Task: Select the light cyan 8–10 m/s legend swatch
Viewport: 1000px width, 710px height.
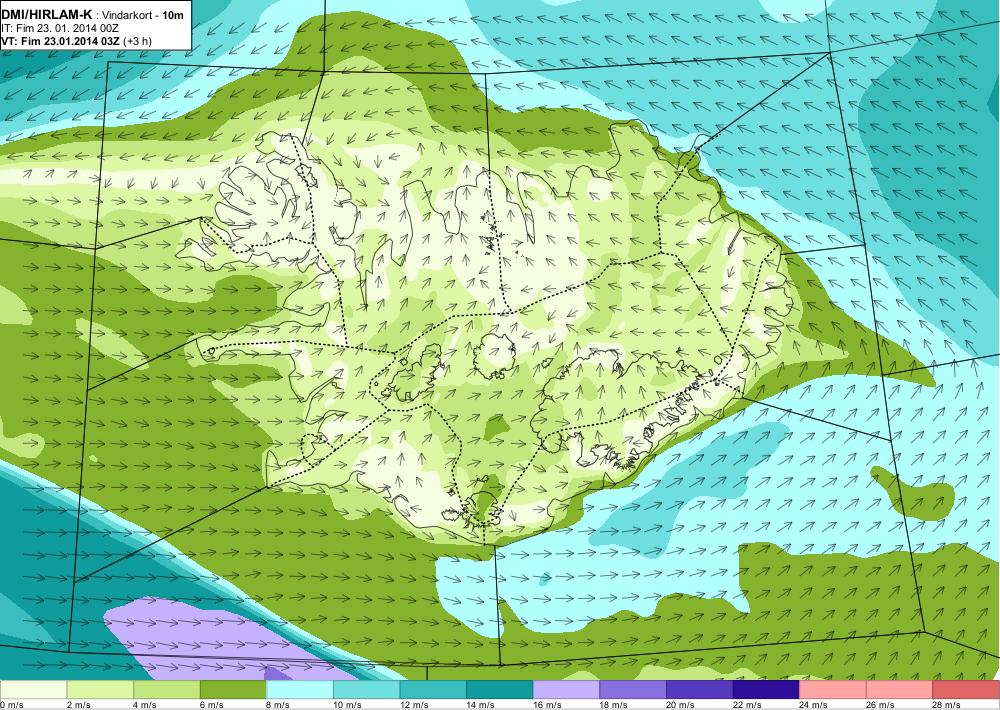Action: (x=300, y=690)
